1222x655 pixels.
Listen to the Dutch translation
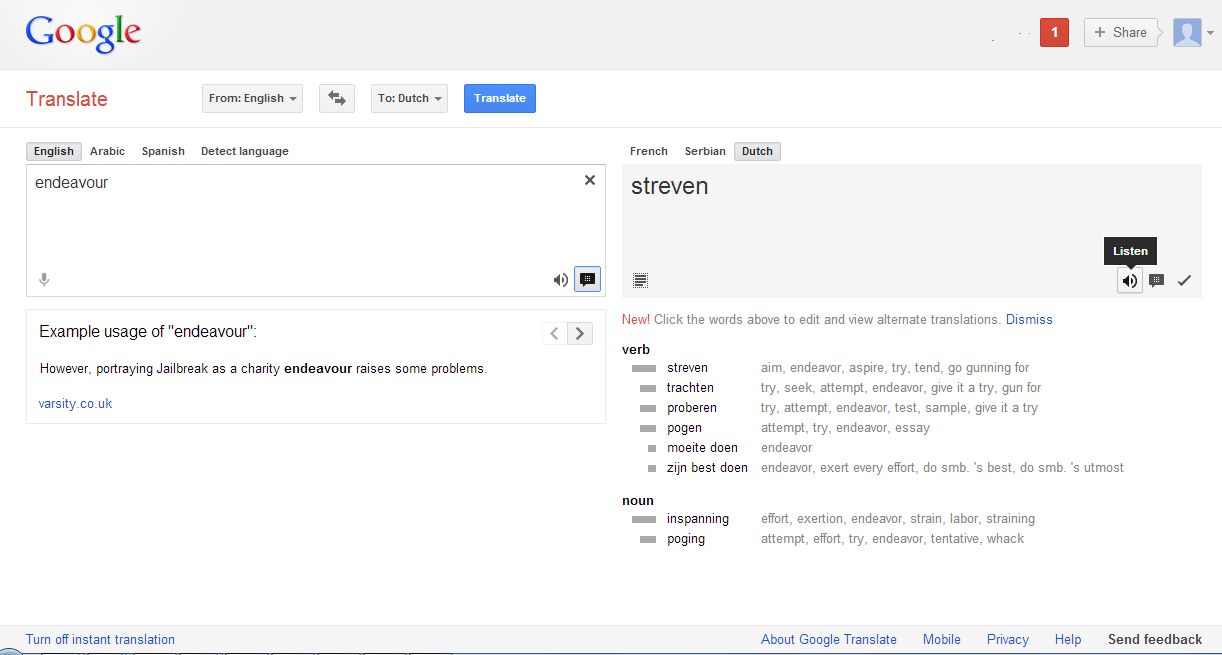coord(1130,281)
